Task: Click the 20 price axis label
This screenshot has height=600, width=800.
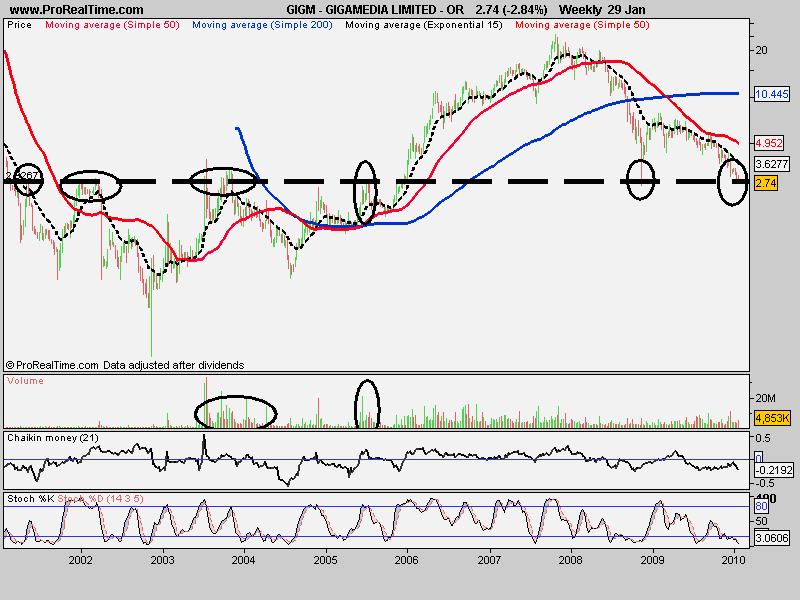Action: coord(761,50)
